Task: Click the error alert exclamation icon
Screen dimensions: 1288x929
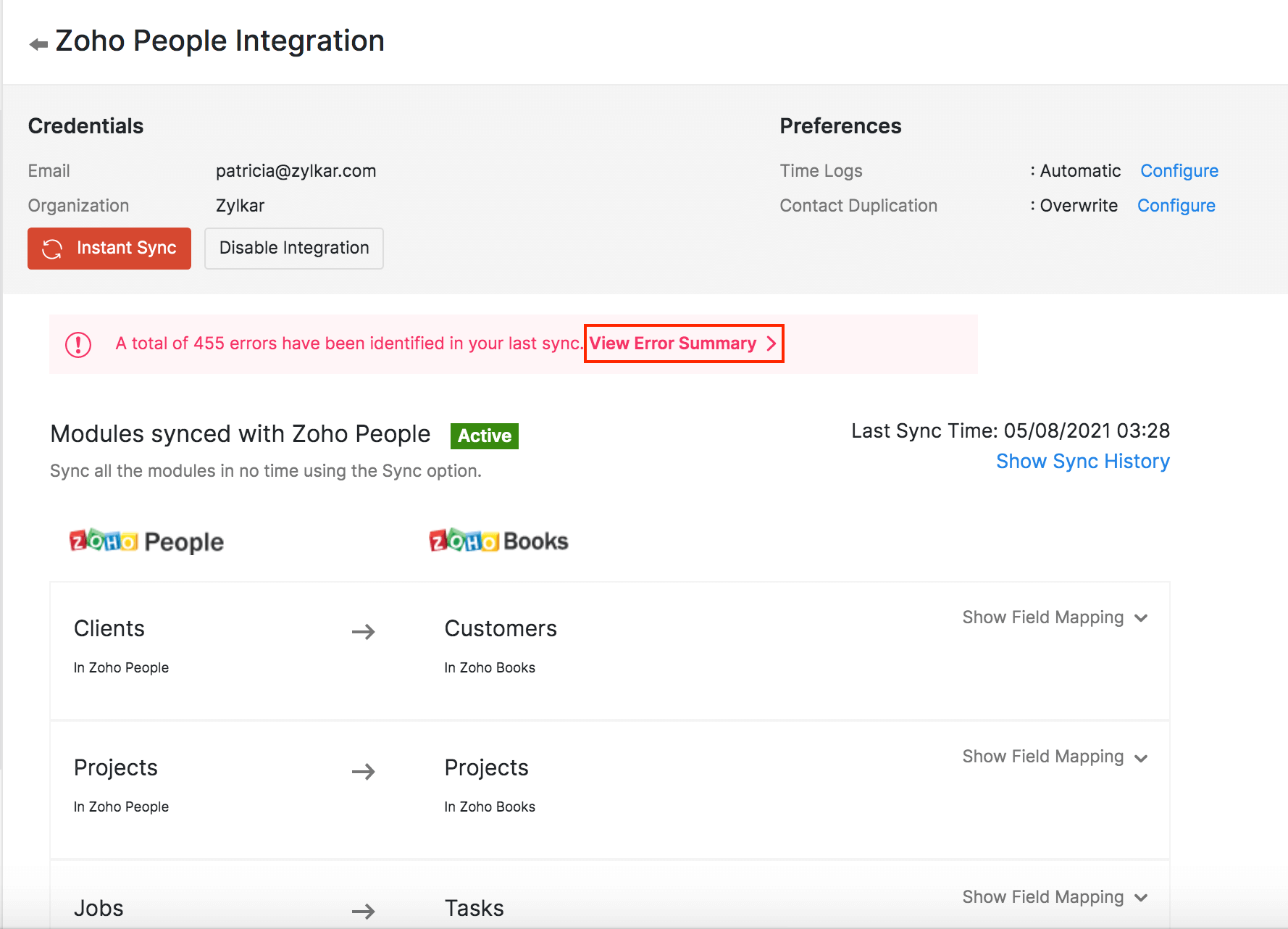Action: (x=78, y=344)
